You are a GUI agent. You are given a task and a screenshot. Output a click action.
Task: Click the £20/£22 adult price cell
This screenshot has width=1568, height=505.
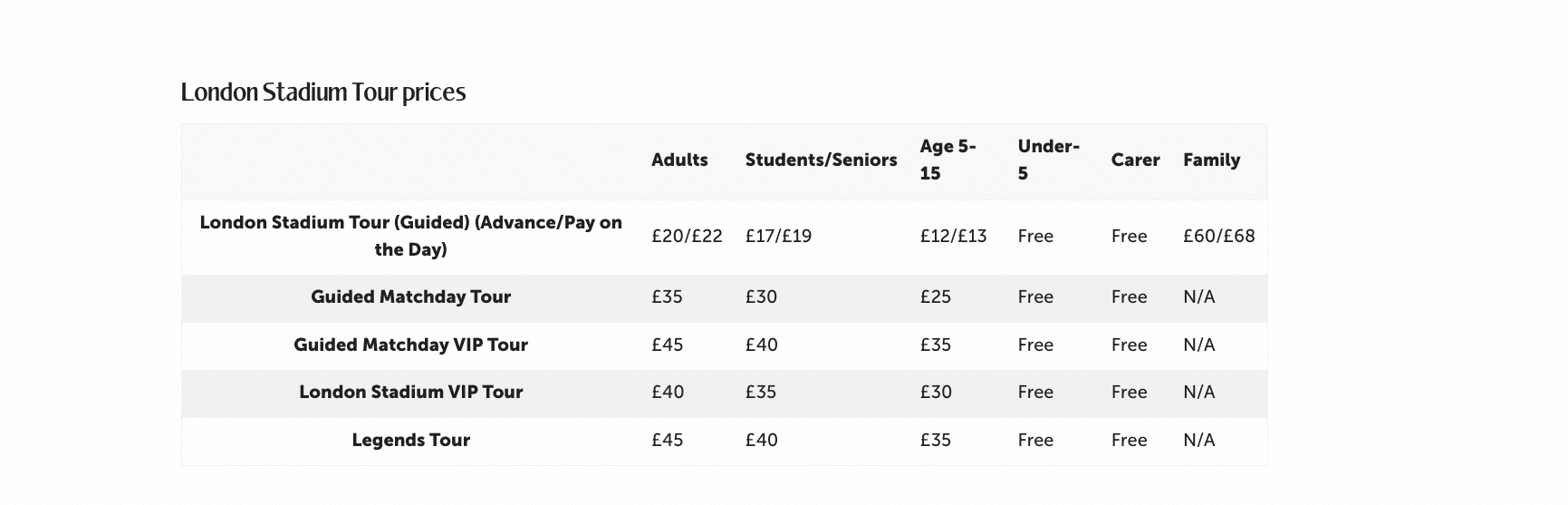(x=687, y=236)
